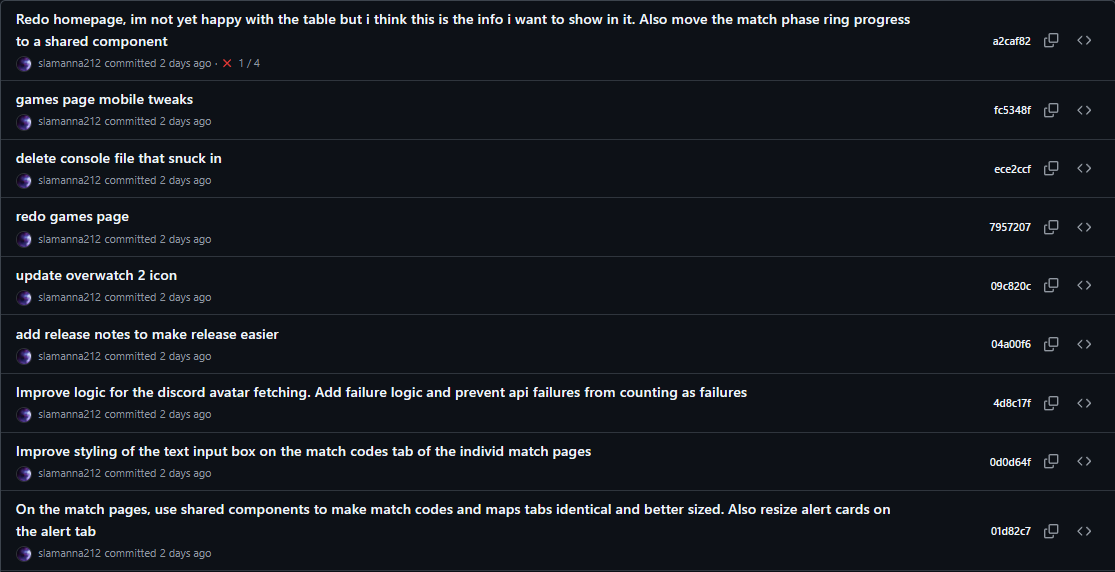Screen dimensions: 1115x572
Task: Copy full SHA for commit 04a00f6
Action: pyautogui.click(x=1051, y=344)
